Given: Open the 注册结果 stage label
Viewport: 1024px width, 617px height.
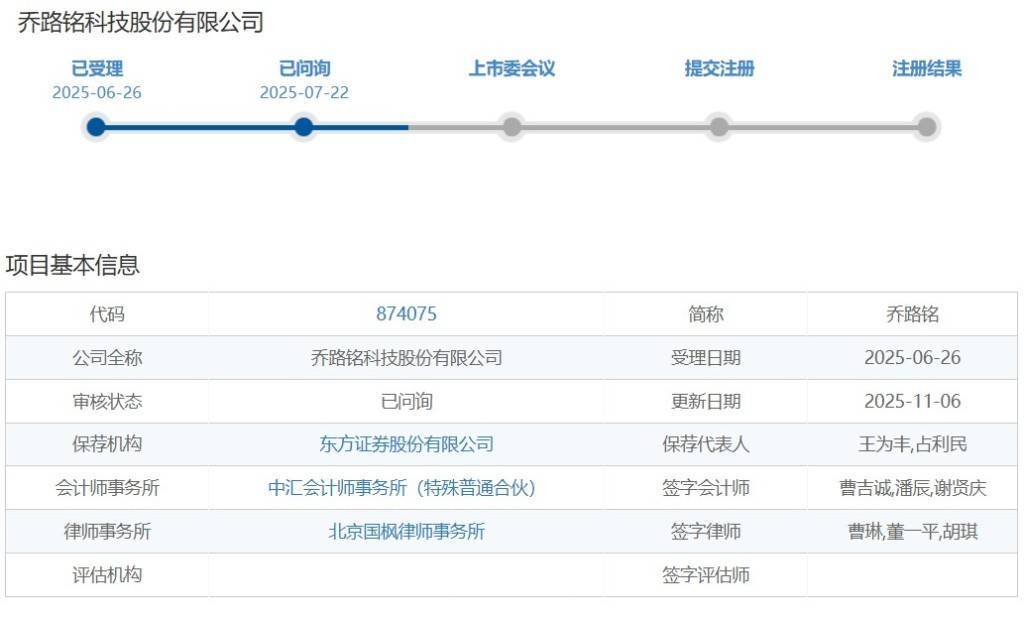Looking at the screenshot, I should coord(927,69).
